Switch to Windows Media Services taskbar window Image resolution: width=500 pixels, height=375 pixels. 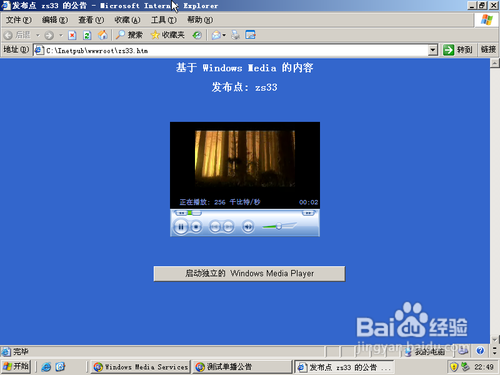coord(140,367)
